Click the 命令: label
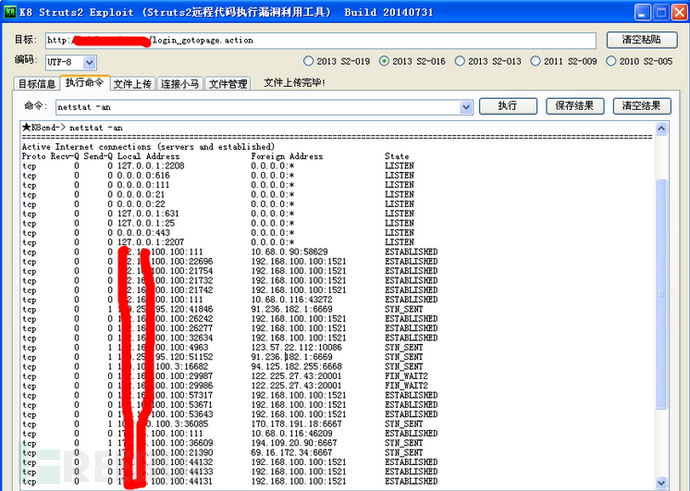 pyautogui.click(x=35, y=106)
